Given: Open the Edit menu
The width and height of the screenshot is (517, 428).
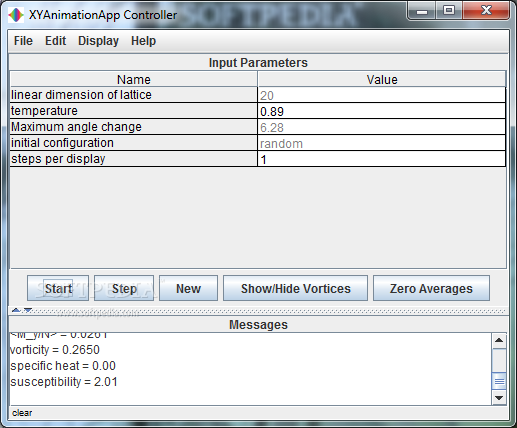Looking at the screenshot, I should 55,41.
